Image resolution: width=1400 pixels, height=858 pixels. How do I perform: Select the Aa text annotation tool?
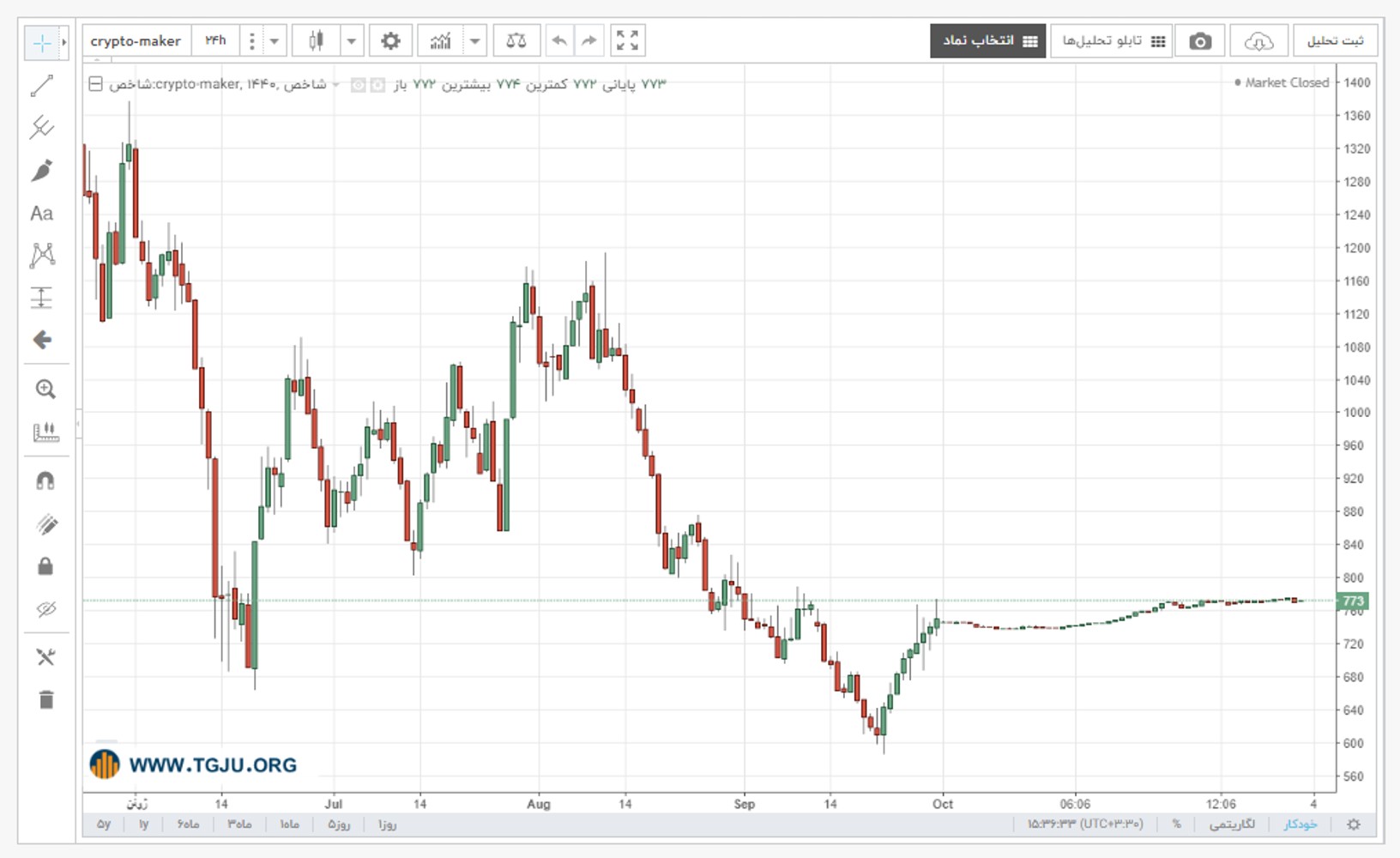(42, 213)
